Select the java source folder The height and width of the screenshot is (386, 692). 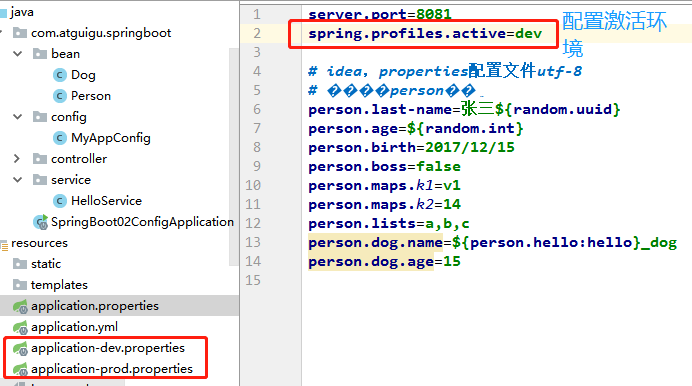(x=22, y=12)
